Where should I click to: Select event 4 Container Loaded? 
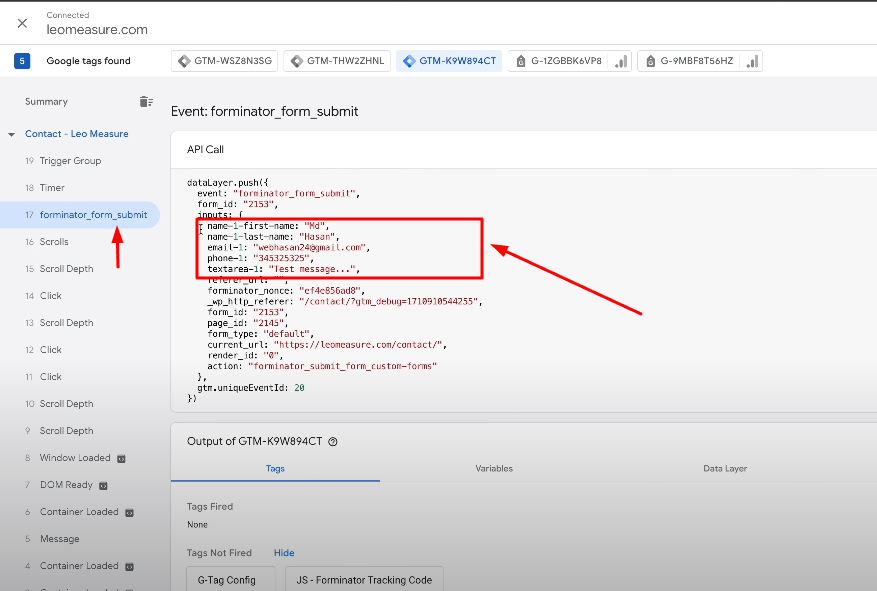pyautogui.click(x=80, y=566)
